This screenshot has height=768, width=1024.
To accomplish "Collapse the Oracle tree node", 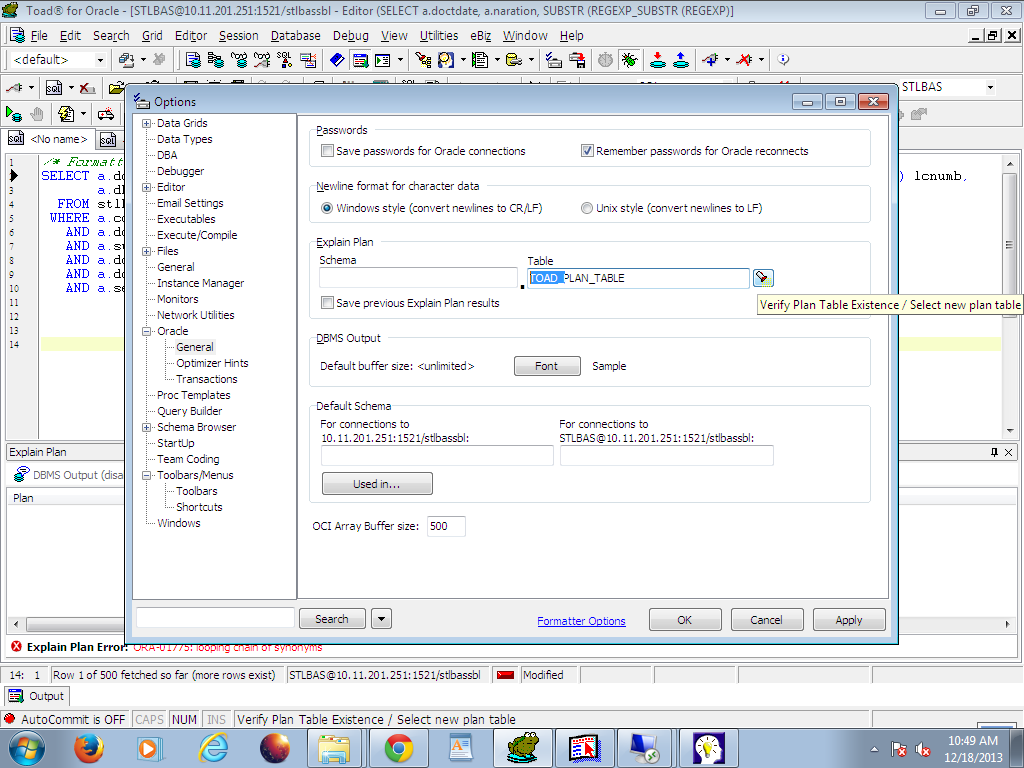I will coord(146,332).
